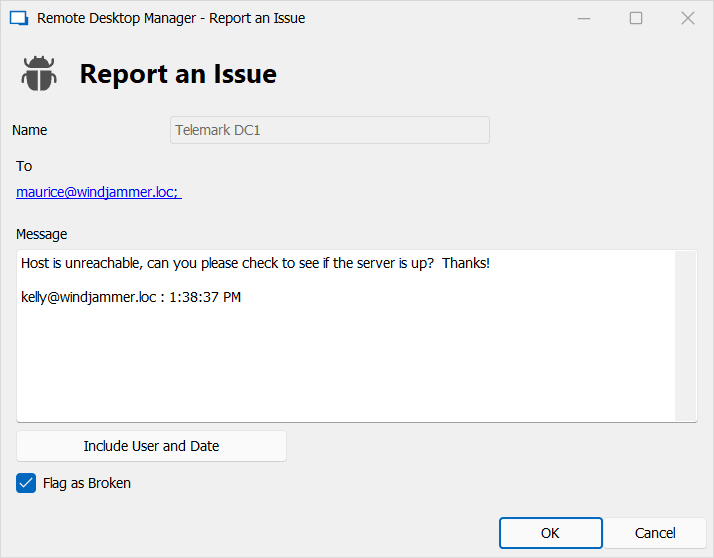Click the Message box vertical scrollbar
The width and height of the screenshot is (714, 558).
coord(685,336)
